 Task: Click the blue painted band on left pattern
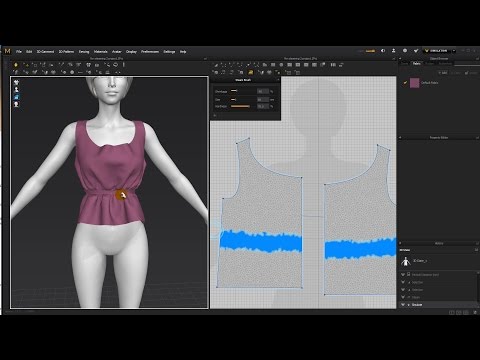coord(261,241)
